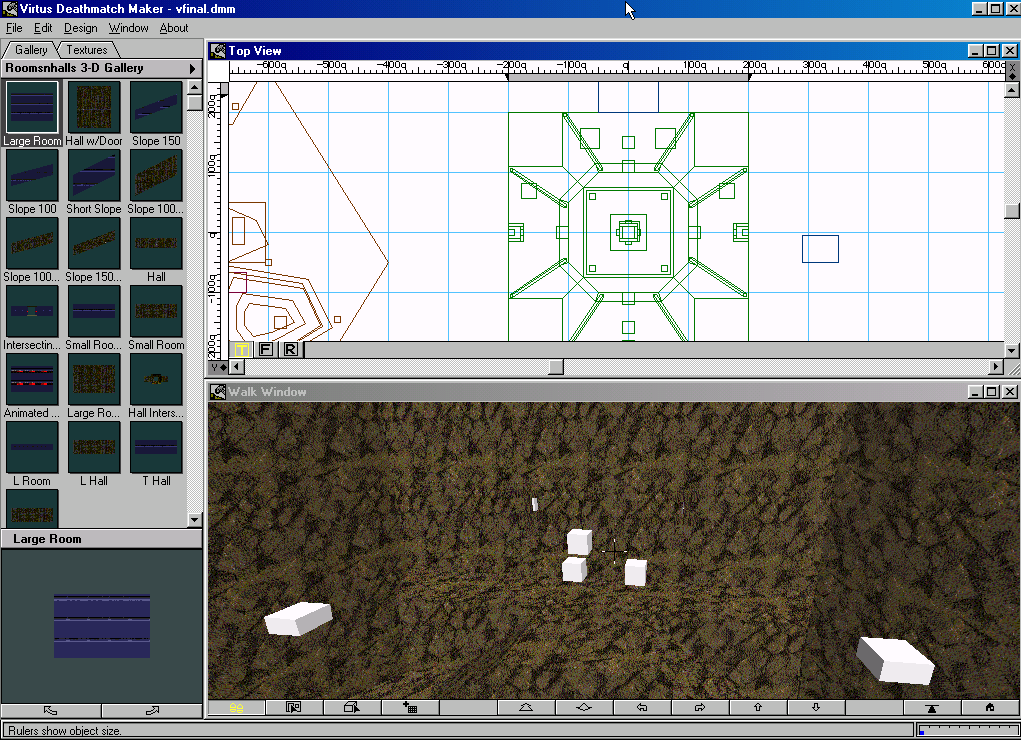
Task: Select the T Hall gallery thumbnail
Action: point(156,448)
